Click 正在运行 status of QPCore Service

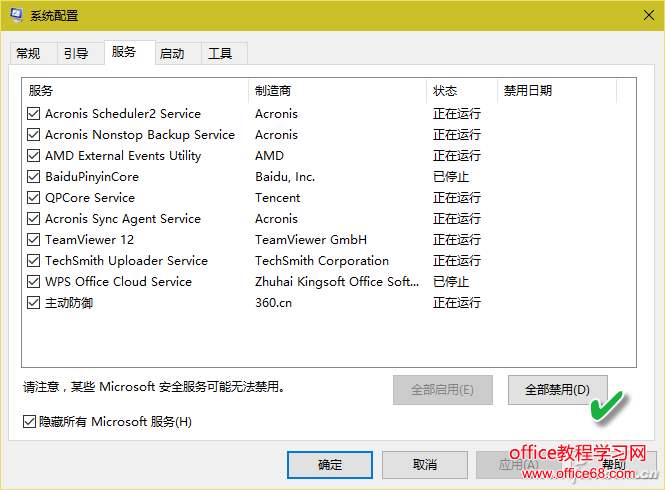click(457, 198)
